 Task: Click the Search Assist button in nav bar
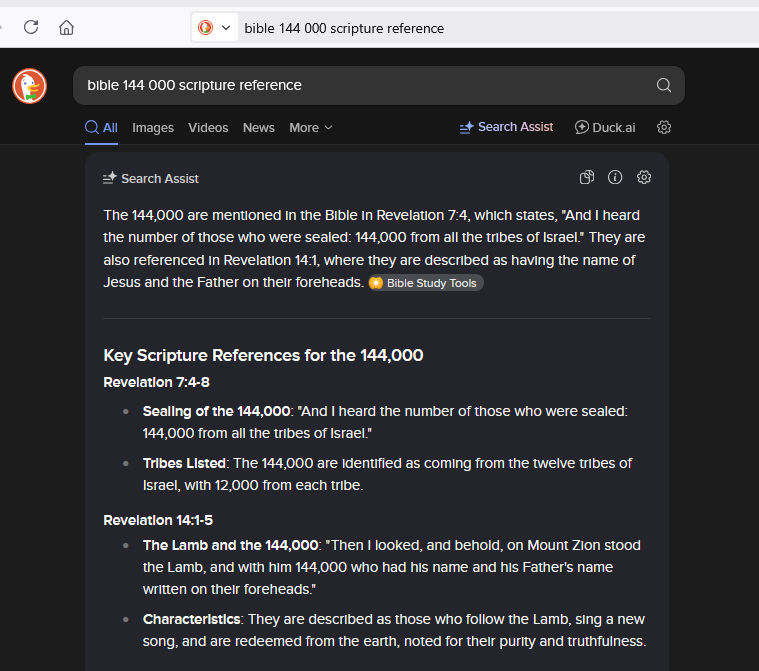click(506, 127)
